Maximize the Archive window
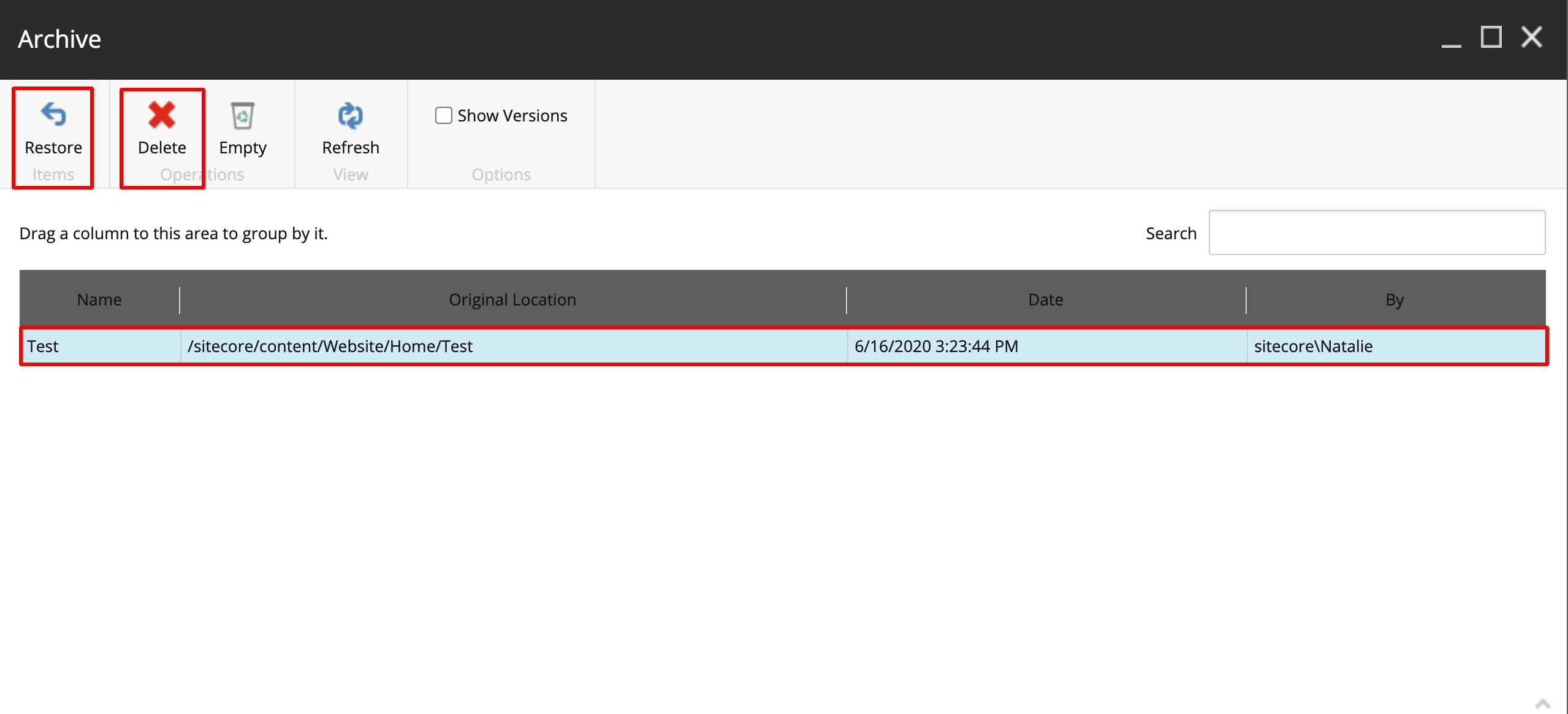The height and width of the screenshot is (714, 1568). pyautogui.click(x=1491, y=37)
